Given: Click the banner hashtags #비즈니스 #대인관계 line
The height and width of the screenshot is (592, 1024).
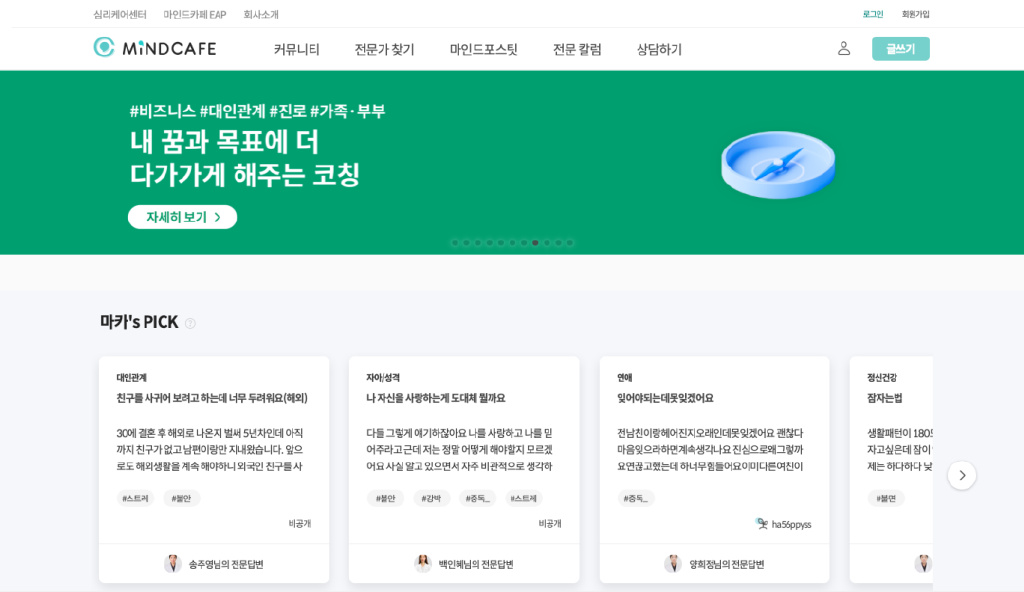Looking at the screenshot, I should click(257, 111).
